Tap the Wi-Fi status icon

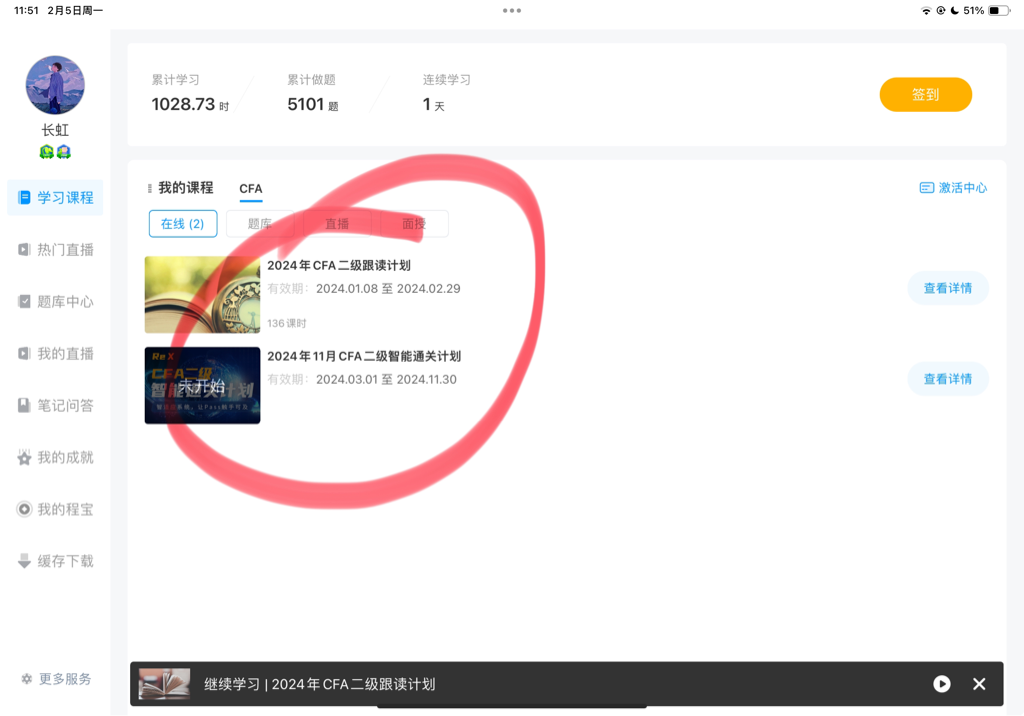pos(926,10)
